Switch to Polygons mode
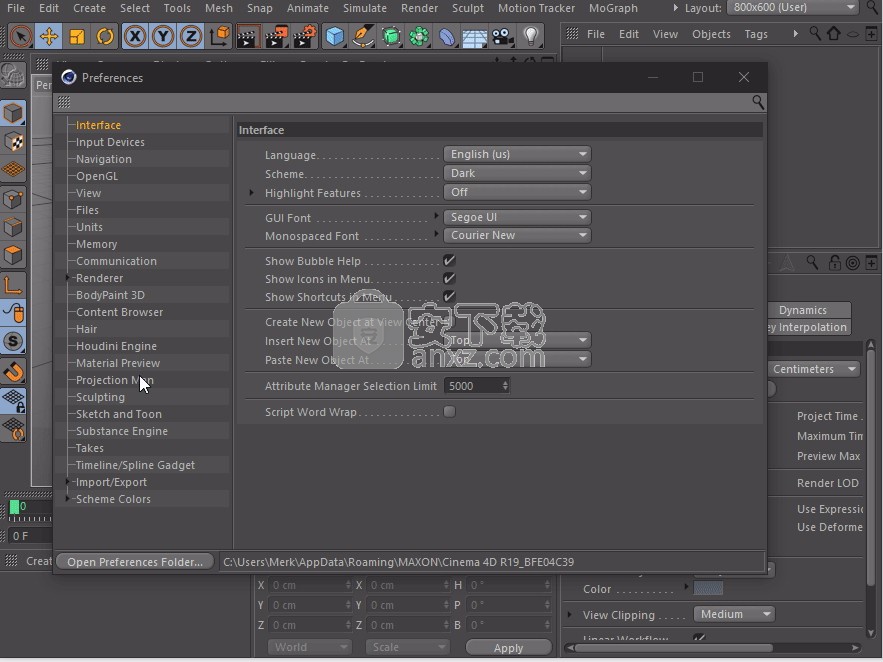883x662 pixels. (14, 255)
